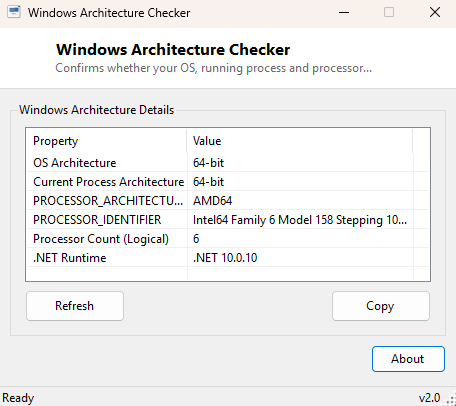Select the PROCESSOR_IDENTIFIER row

point(228,220)
